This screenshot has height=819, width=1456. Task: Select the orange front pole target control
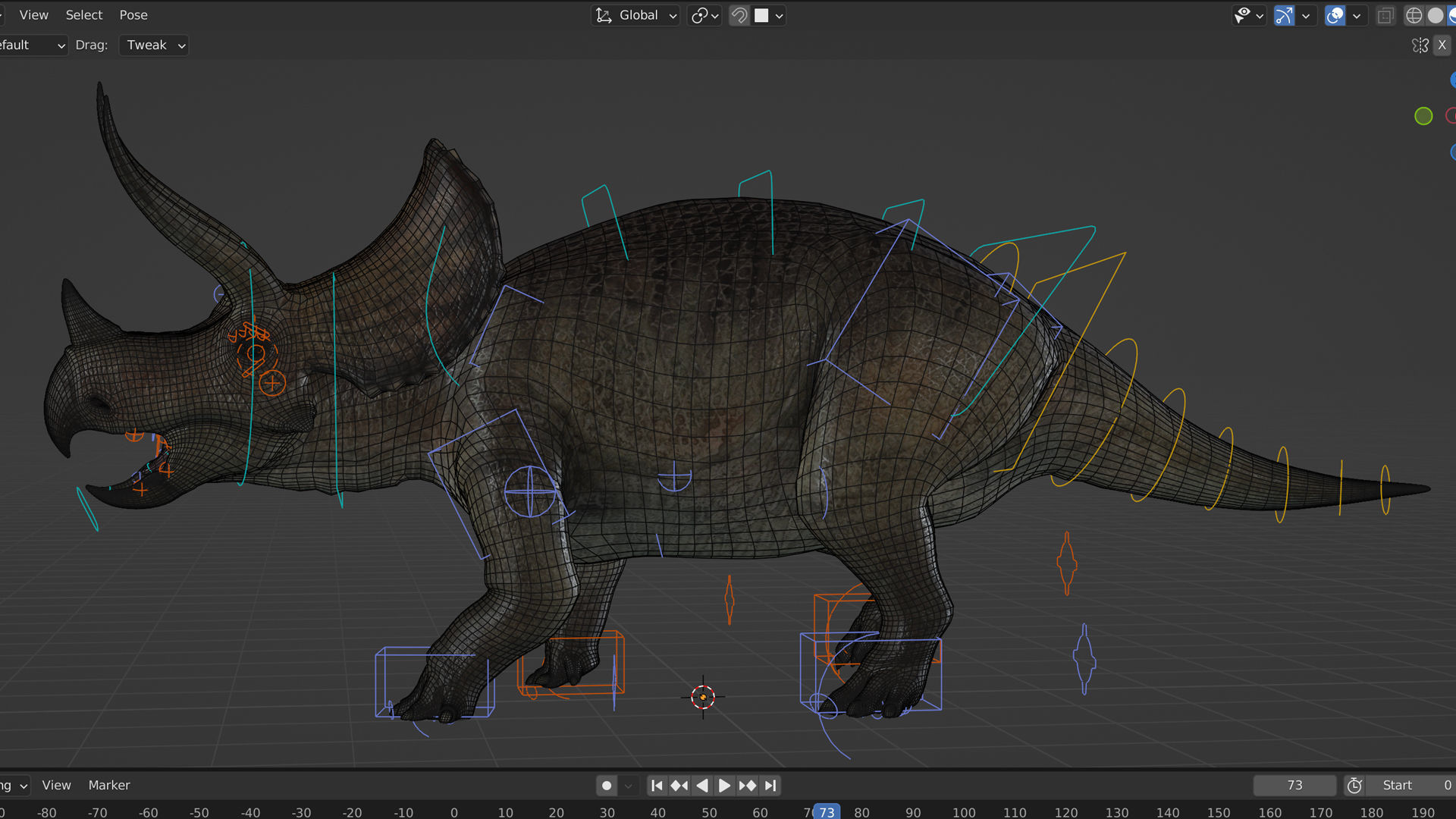point(730,600)
